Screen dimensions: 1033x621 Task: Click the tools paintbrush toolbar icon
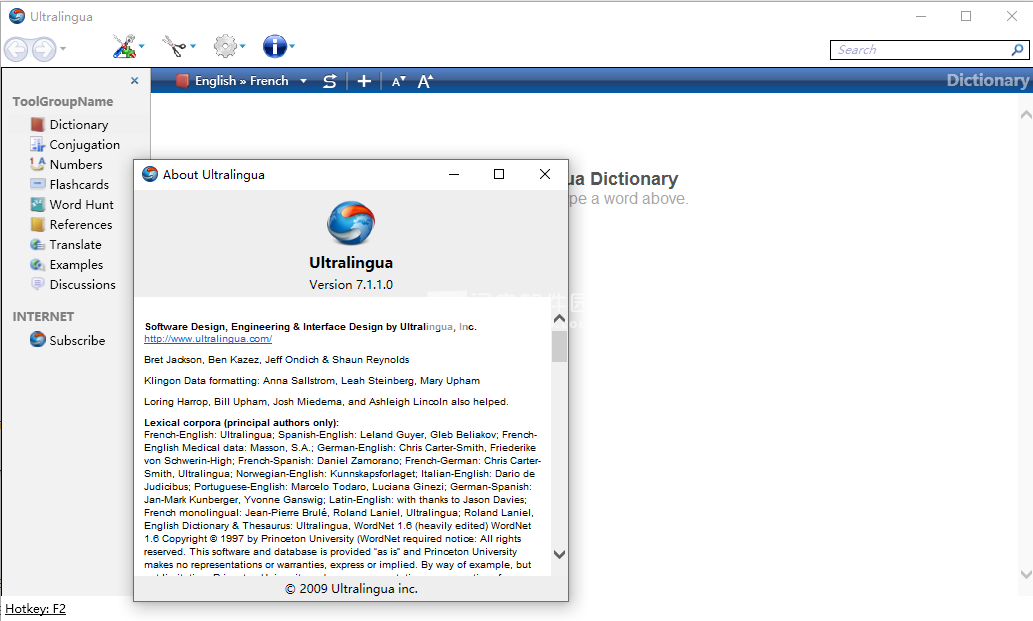point(124,46)
